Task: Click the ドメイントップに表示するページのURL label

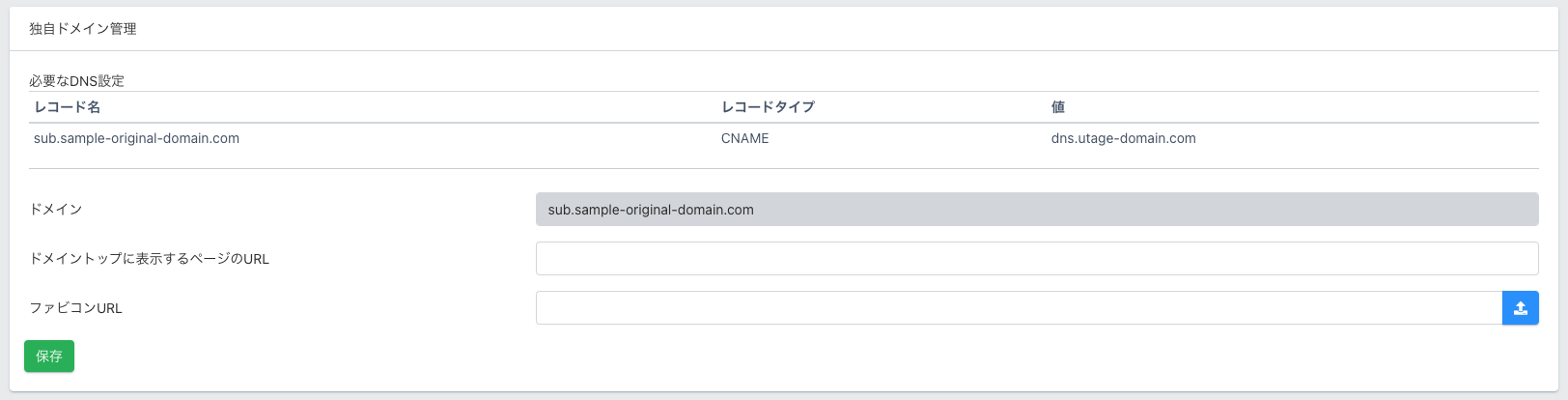Action: (x=150, y=259)
